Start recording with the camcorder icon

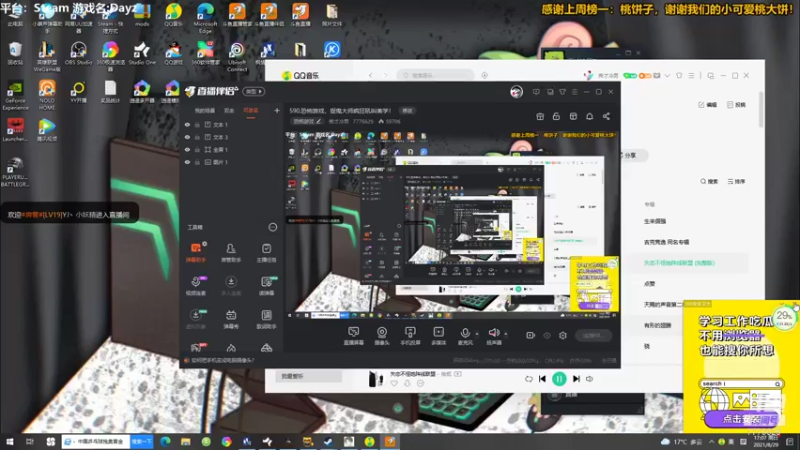531,336
